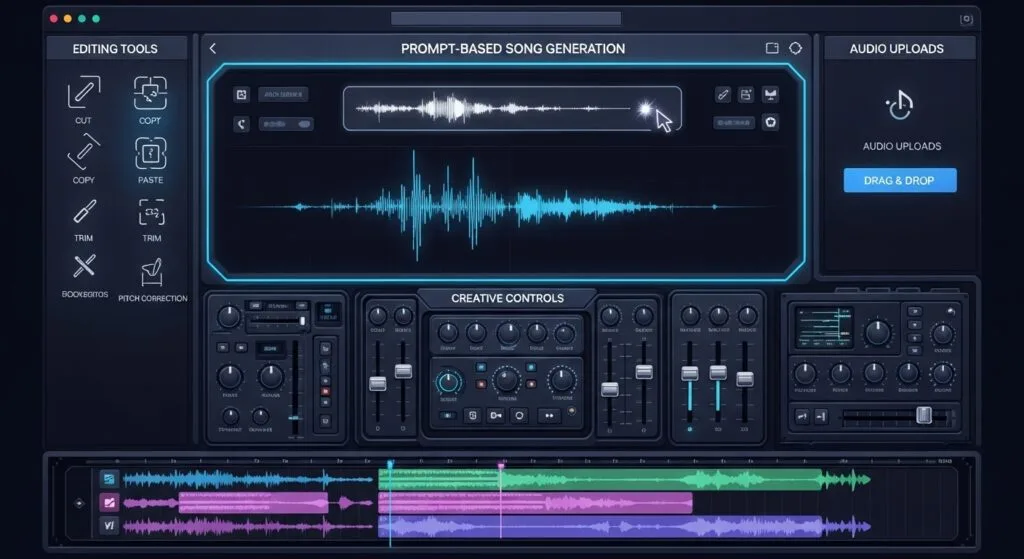
Task: Select the green audio clip in the timeline
Action: tap(600, 480)
